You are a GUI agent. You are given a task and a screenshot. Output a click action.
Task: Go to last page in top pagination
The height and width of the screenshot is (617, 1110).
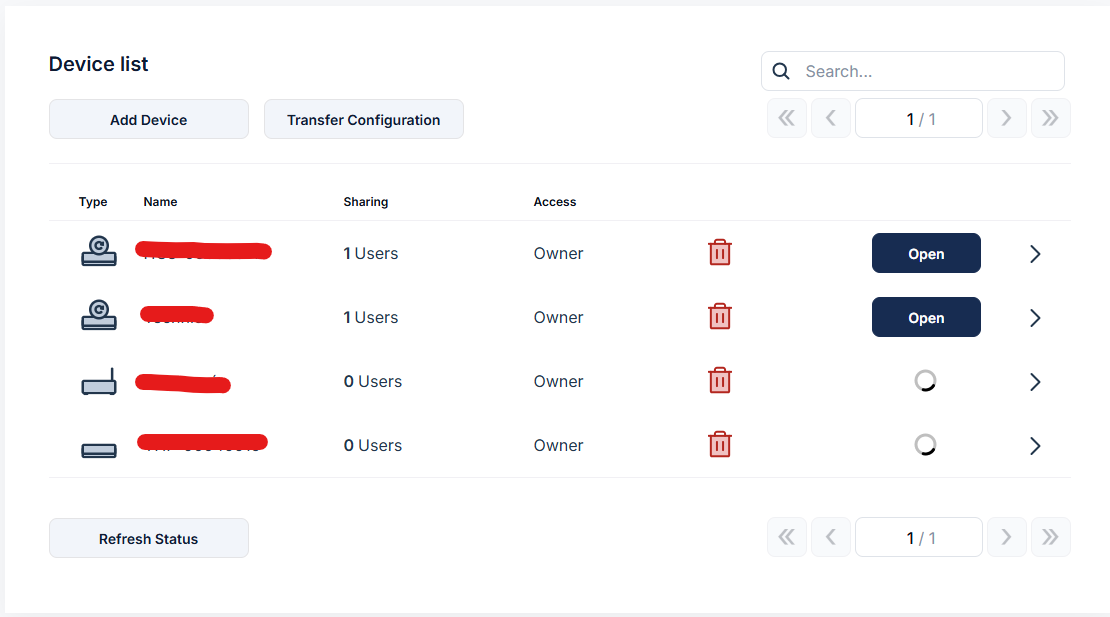[1051, 118]
